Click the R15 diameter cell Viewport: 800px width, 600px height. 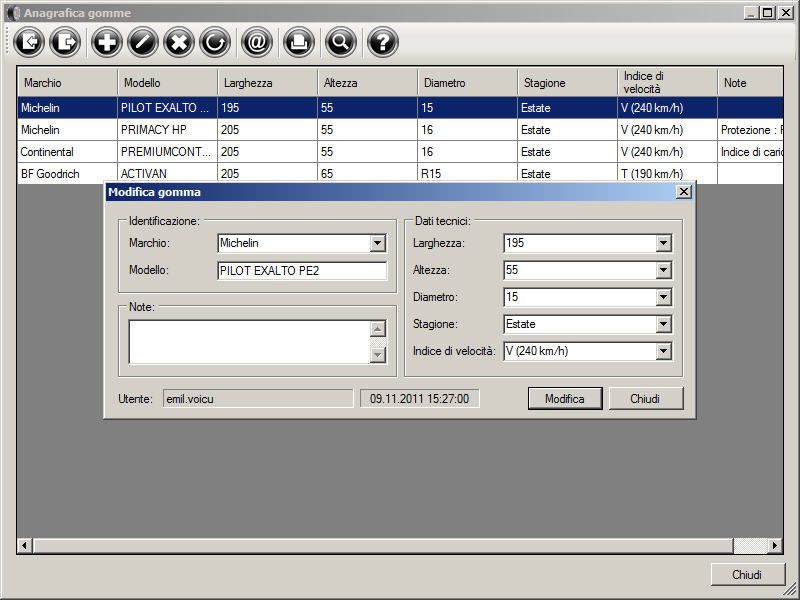point(467,173)
